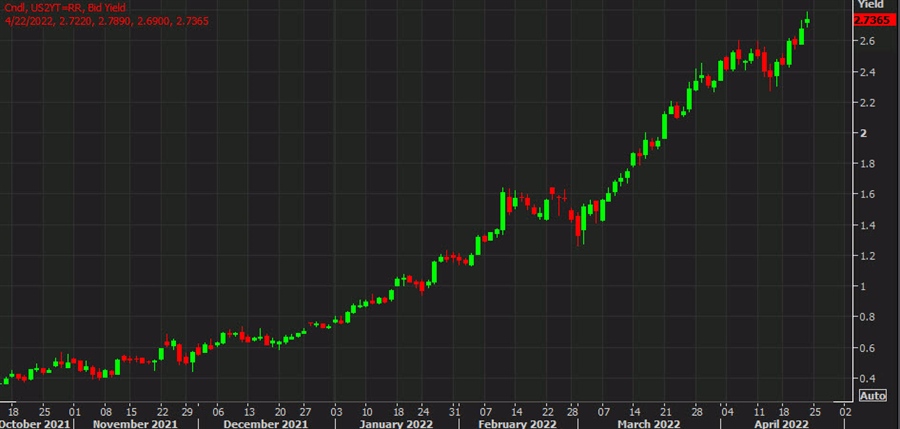Click the 06 date tick label

[219, 411]
